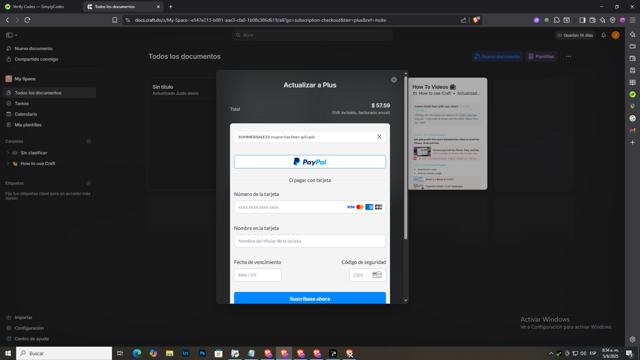Image resolution: width=640 pixels, height=360 pixels.
Task: Click the purple extension icon in toolbar
Action: tap(536, 20)
